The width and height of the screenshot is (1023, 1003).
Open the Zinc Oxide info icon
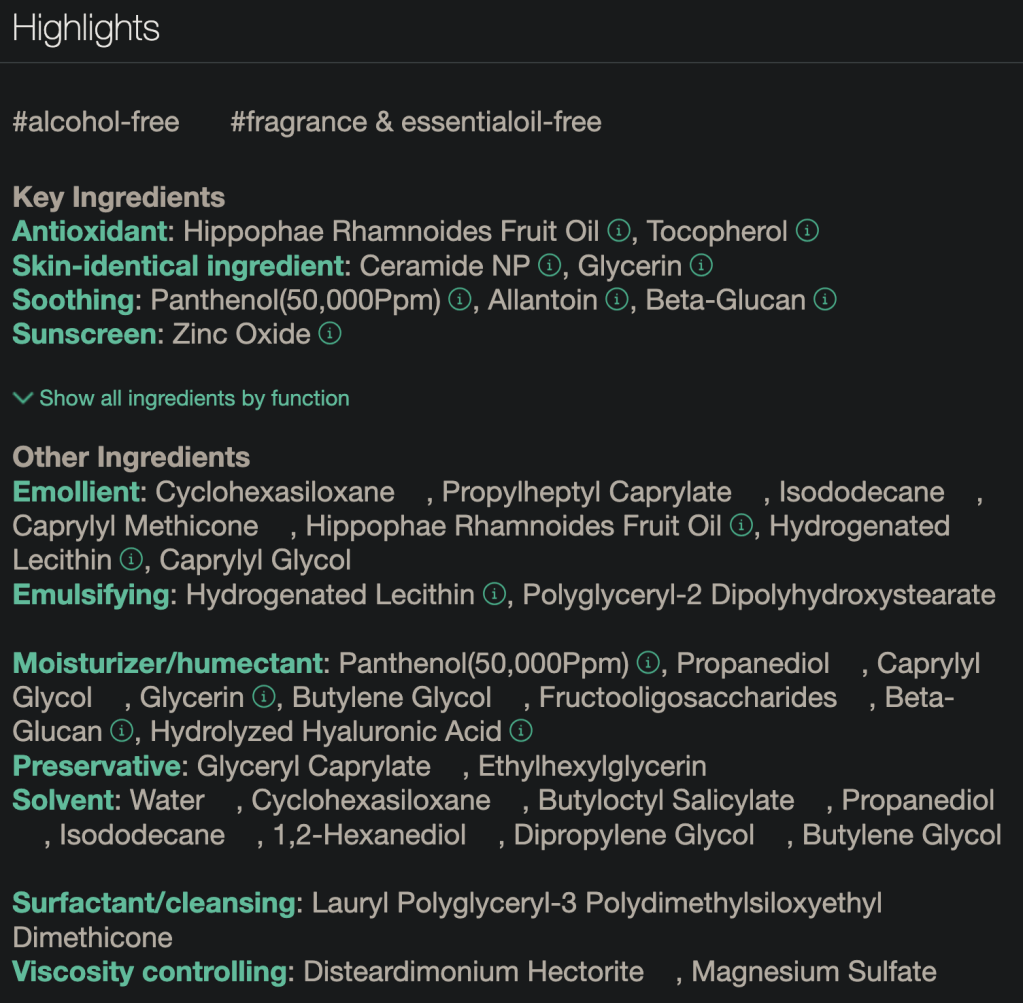click(x=330, y=334)
